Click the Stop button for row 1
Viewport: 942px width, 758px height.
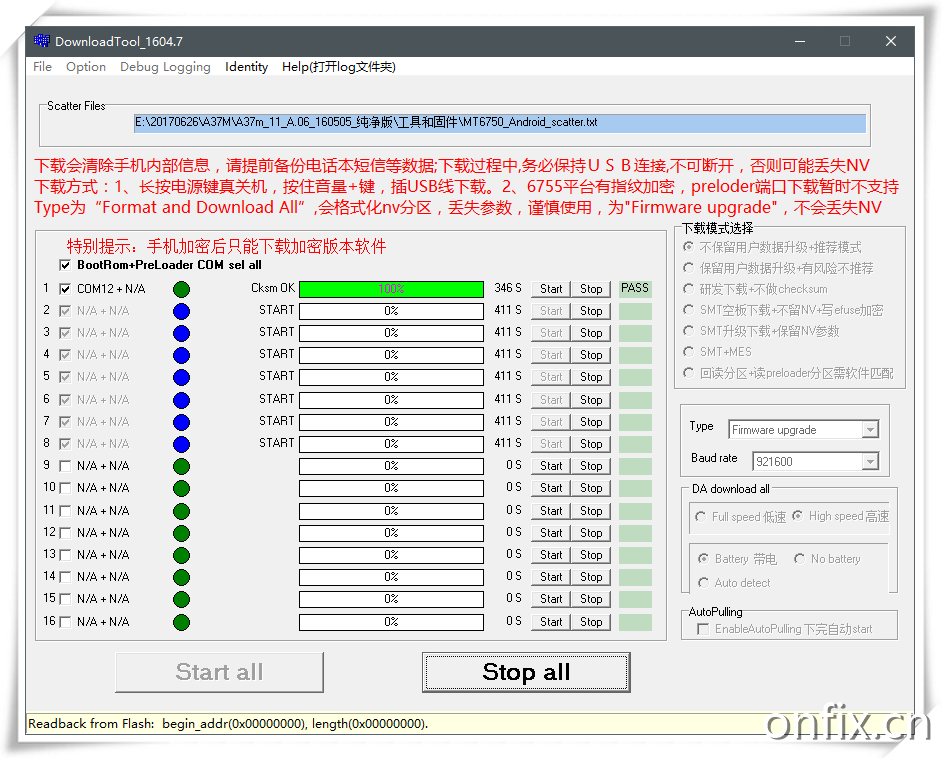(x=591, y=289)
